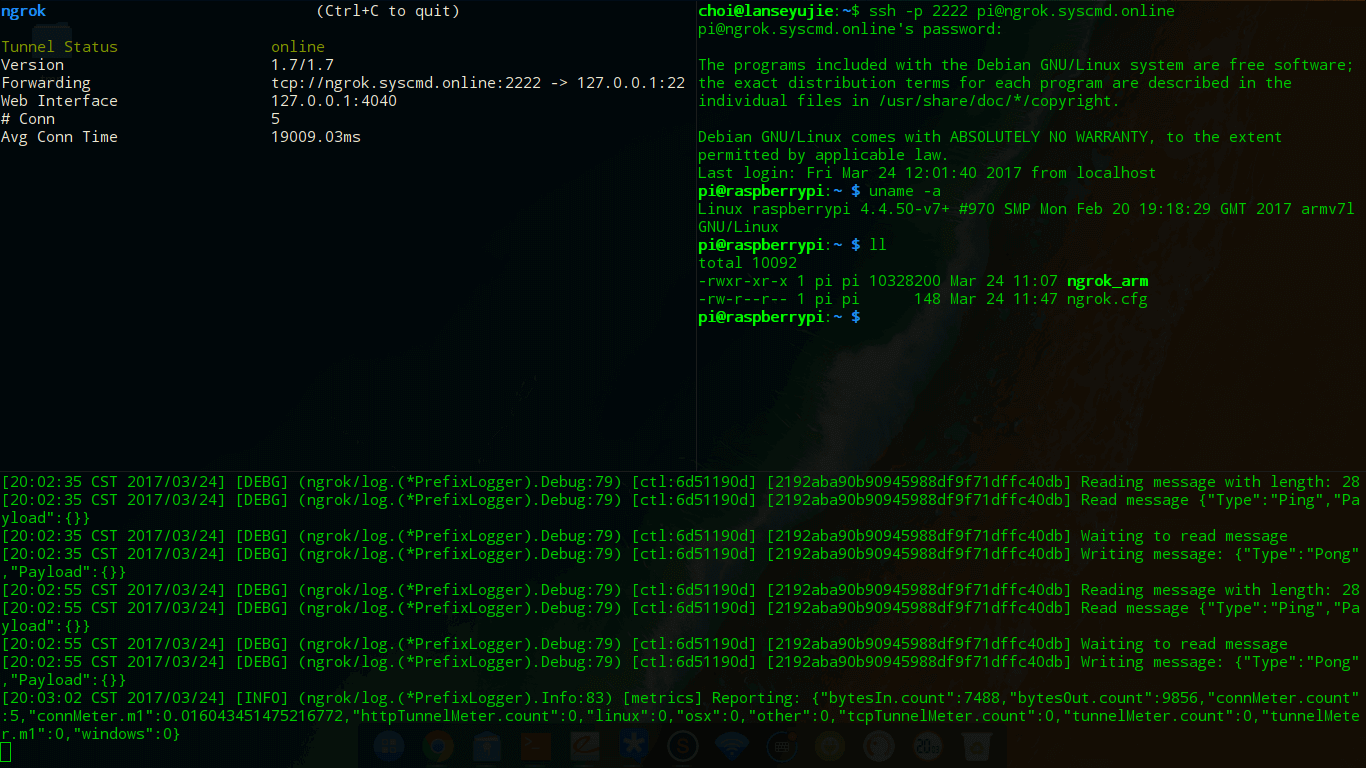Viewport: 1366px width, 768px height.
Task: Click the '20:03:02 CST' log timestamp
Action: coord(63,698)
